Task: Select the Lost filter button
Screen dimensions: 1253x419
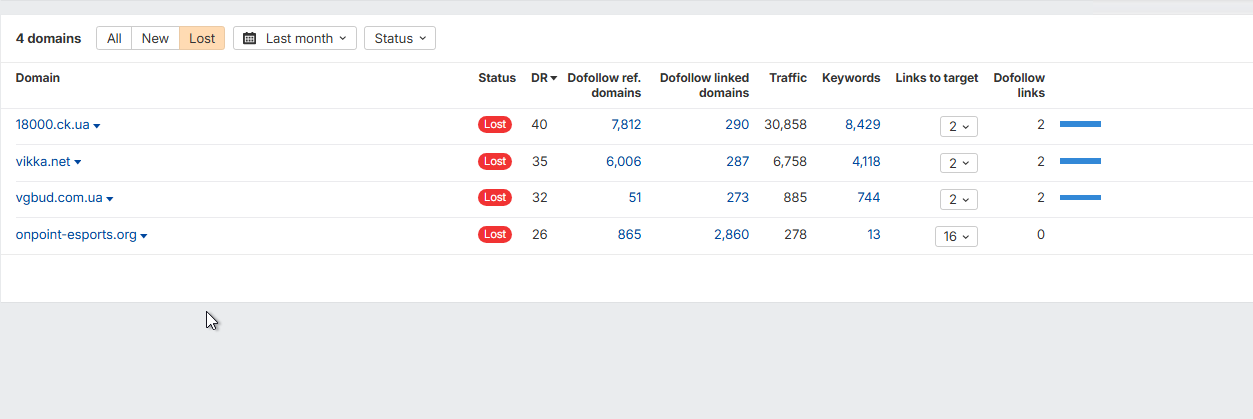Action: pos(202,39)
